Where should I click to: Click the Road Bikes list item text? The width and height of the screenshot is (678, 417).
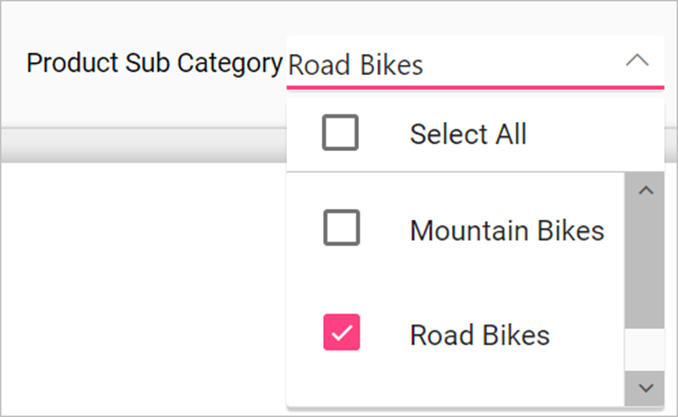click(480, 334)
